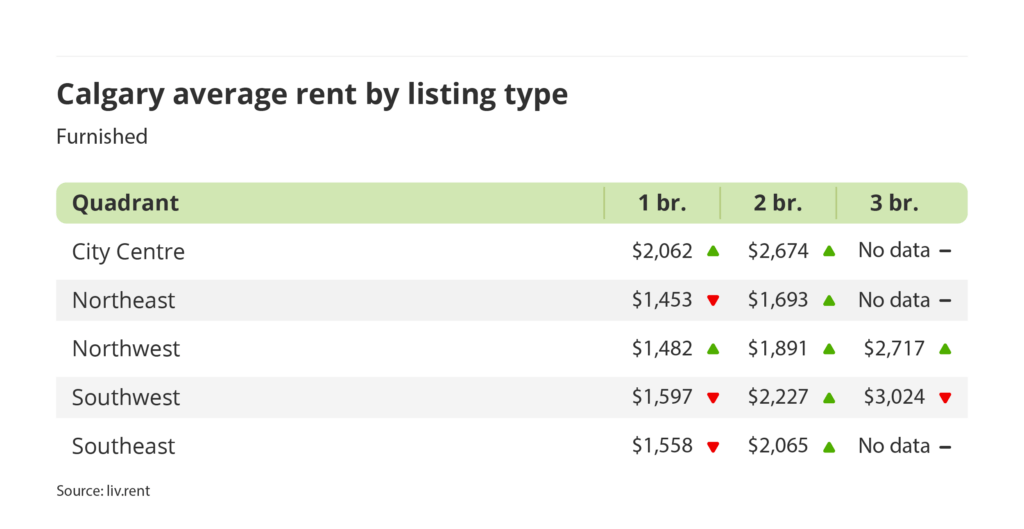The width and height of the screenshot is (1024, 529).
Task: Click the red down arrow beside $1,558
Action: [713, 447]
